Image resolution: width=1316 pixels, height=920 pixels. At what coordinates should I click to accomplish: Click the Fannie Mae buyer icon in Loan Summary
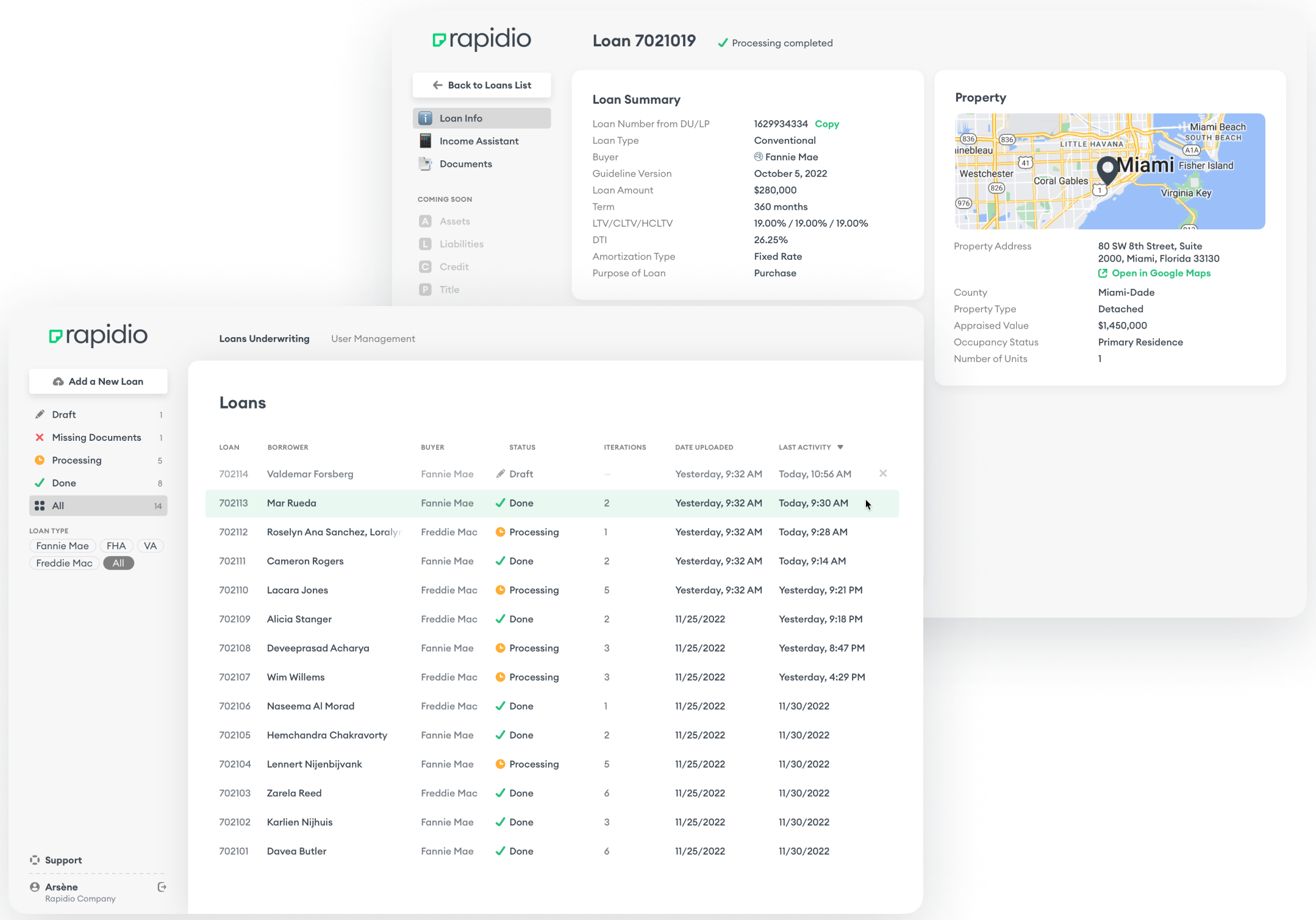pyautogui.click(x=758, y=157)
